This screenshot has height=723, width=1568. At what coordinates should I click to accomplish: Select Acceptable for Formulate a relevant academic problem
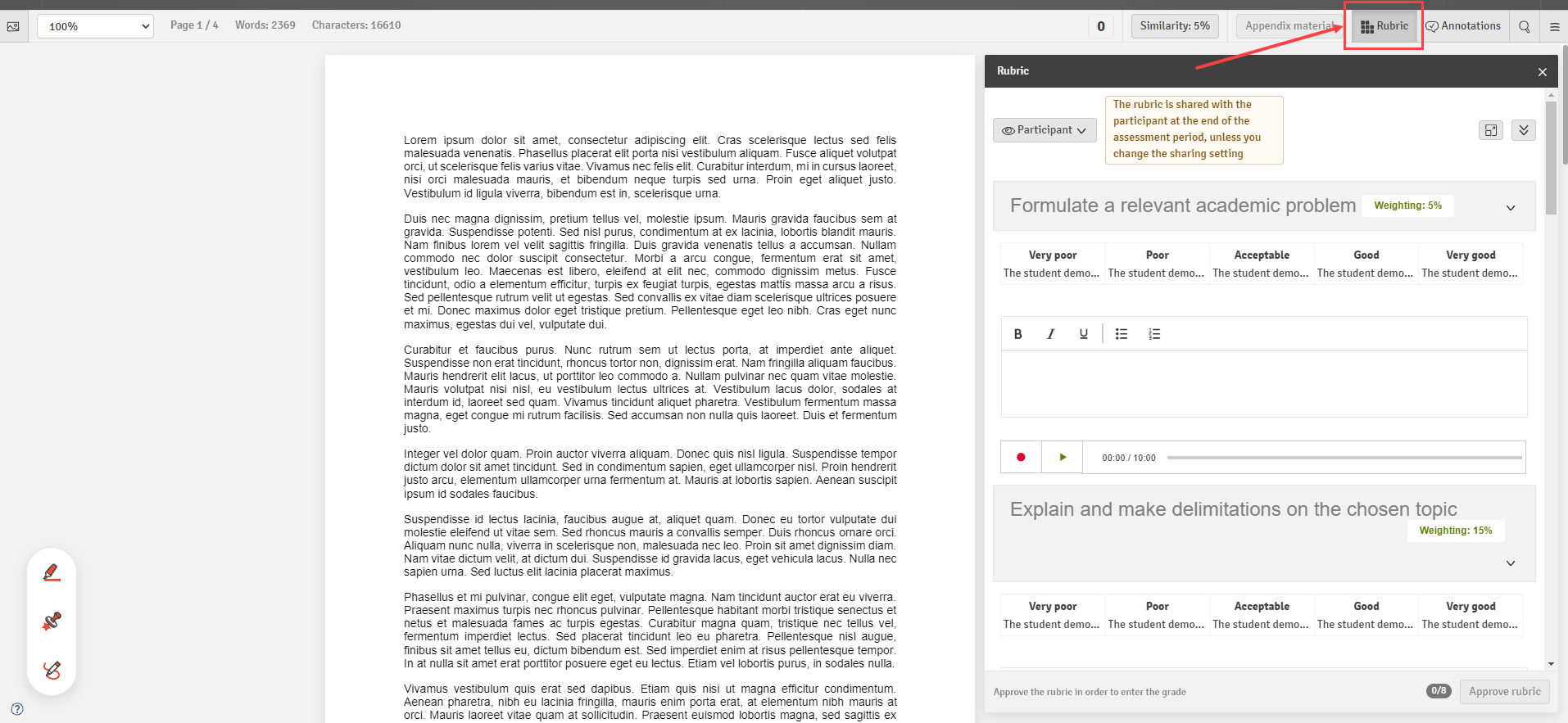point(1262,264)
